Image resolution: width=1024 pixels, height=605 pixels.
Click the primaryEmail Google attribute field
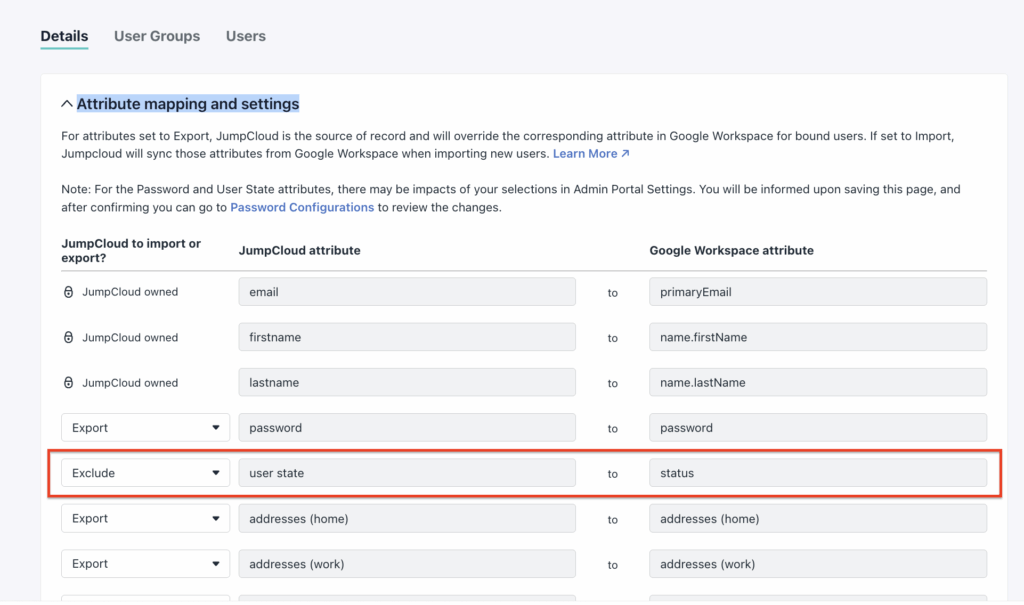click(x=818, y=292)
